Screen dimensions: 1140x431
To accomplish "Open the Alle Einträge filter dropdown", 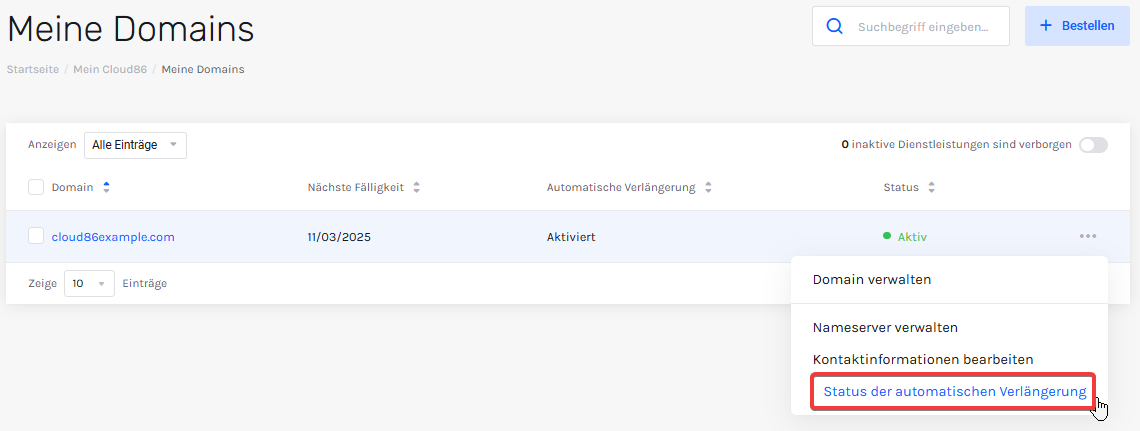I will coord(135,145).
